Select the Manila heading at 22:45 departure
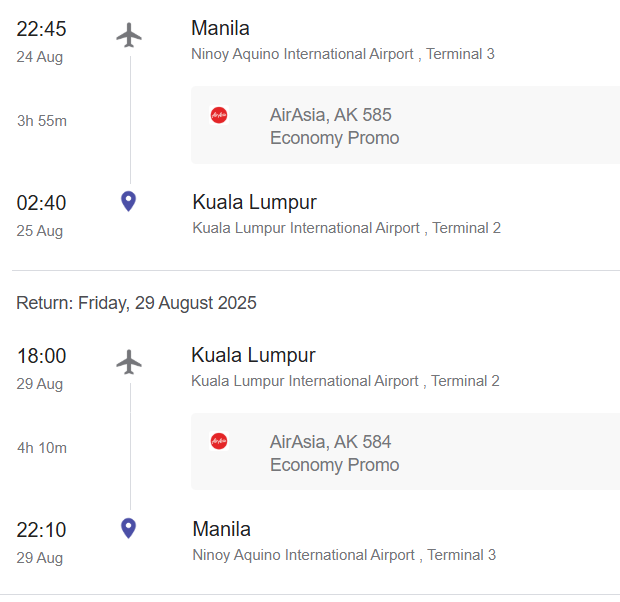620x602 pixels. click(220, 28)
